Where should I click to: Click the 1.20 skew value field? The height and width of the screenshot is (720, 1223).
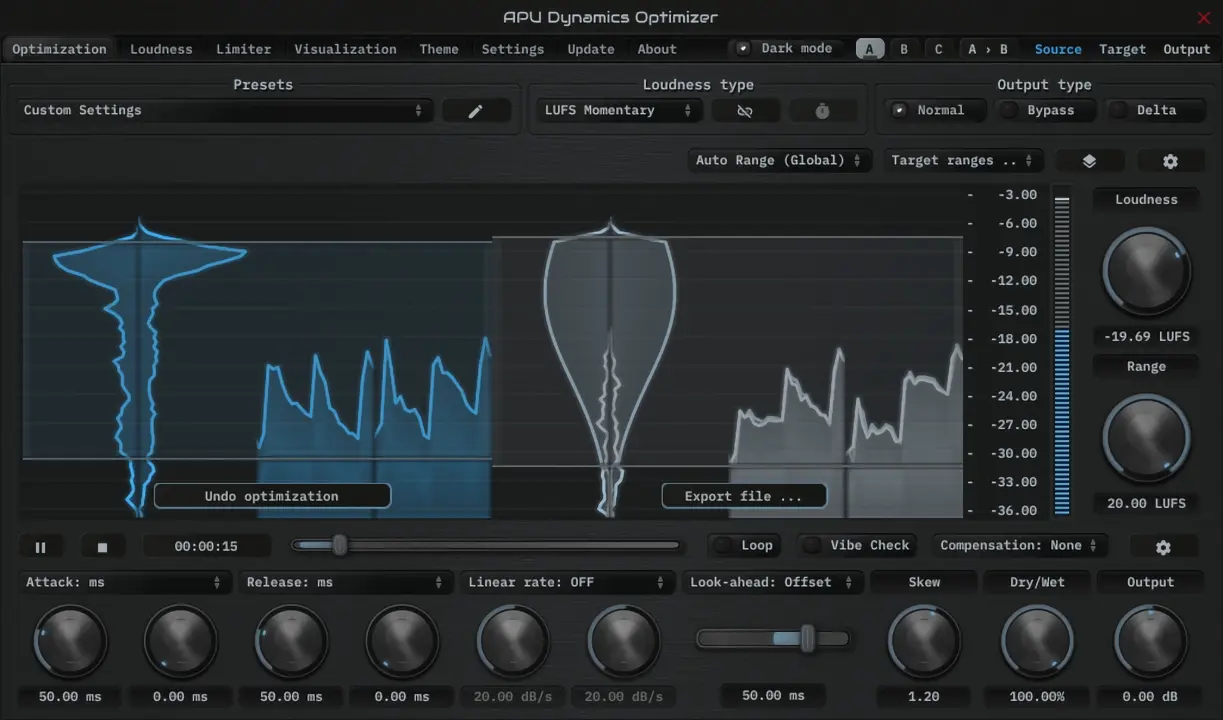point(924,697)
